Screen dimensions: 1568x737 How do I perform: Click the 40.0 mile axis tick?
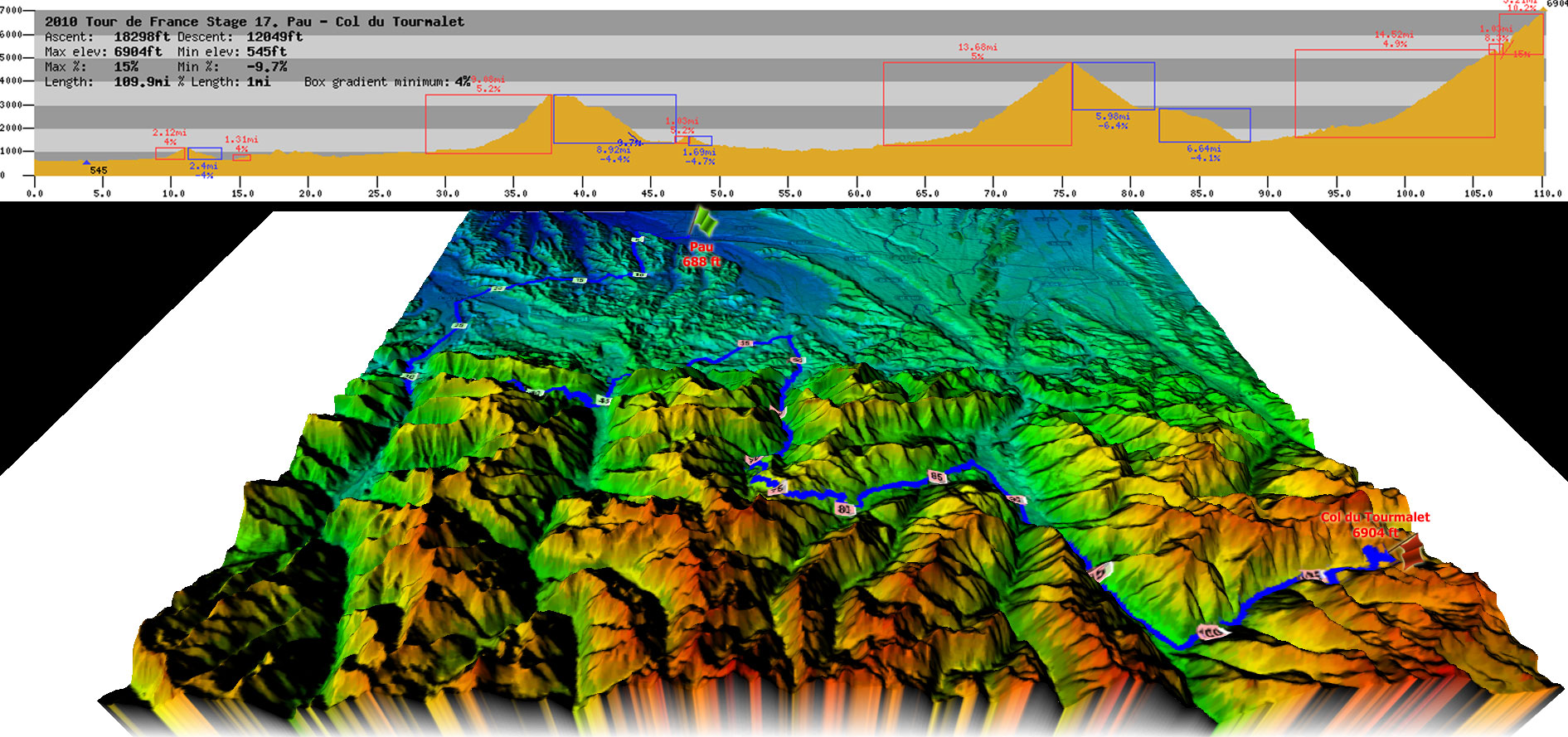tap(585, 193)
